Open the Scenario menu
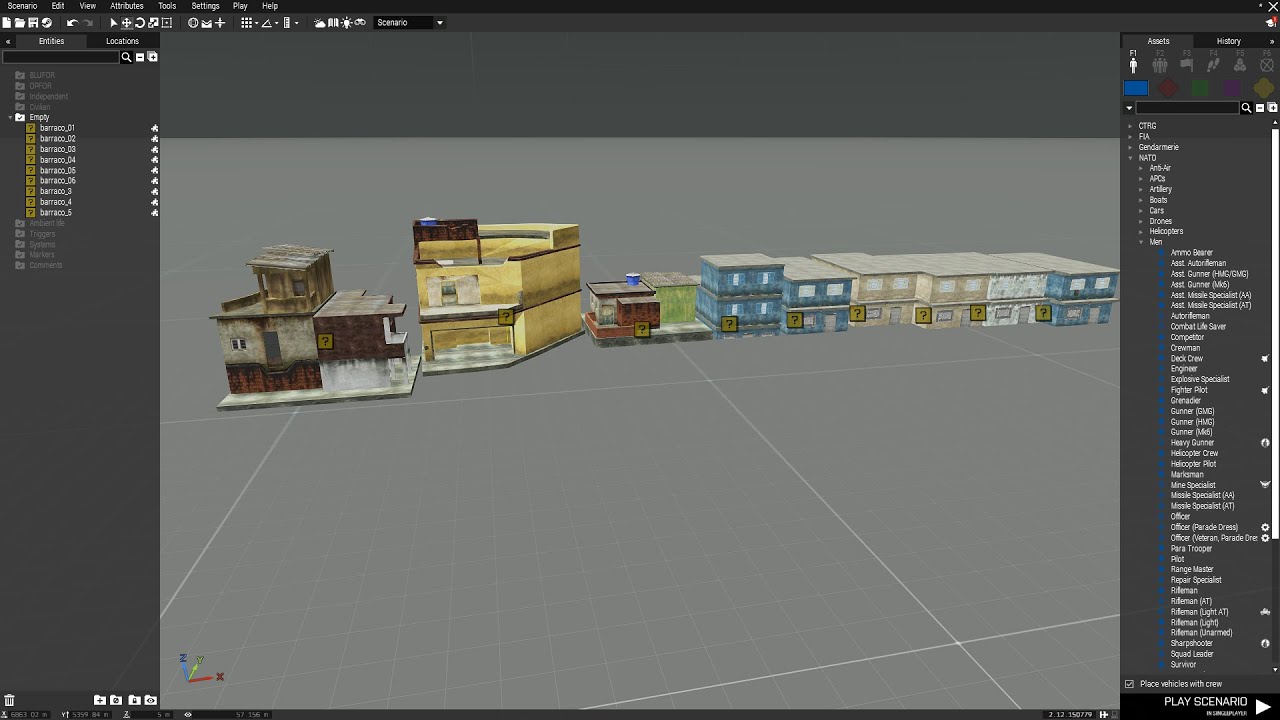The image size is (1280, 720). tap(22, 6)
